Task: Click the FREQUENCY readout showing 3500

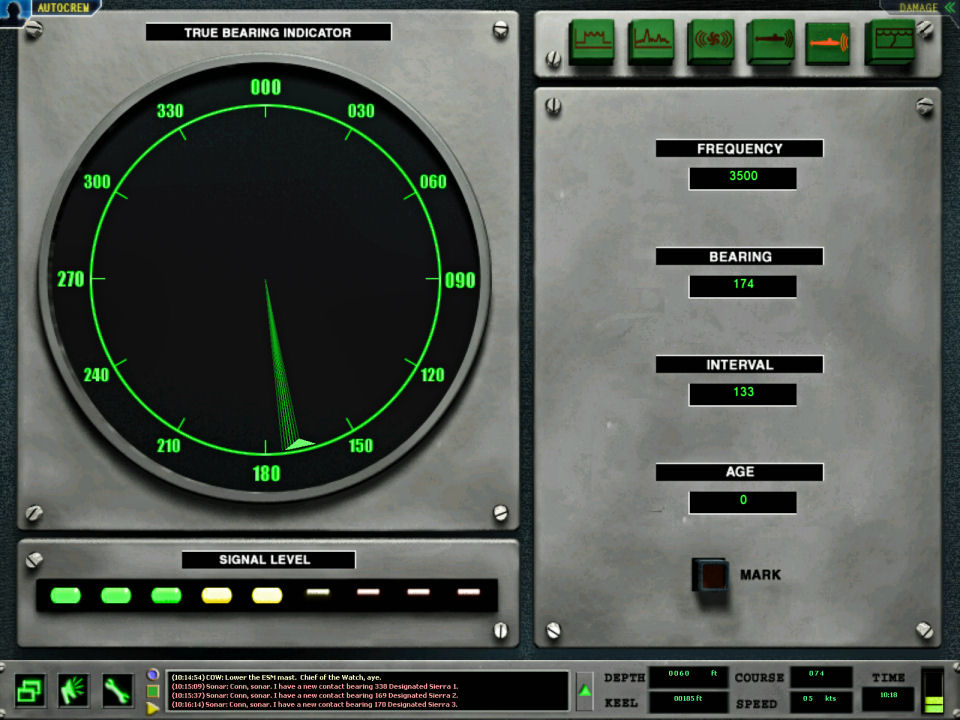Action: coord(742,177)
